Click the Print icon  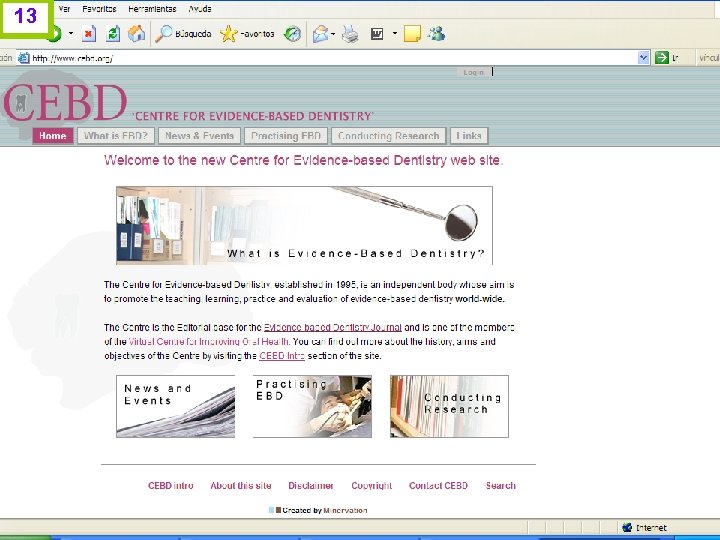tap(350, 34)
